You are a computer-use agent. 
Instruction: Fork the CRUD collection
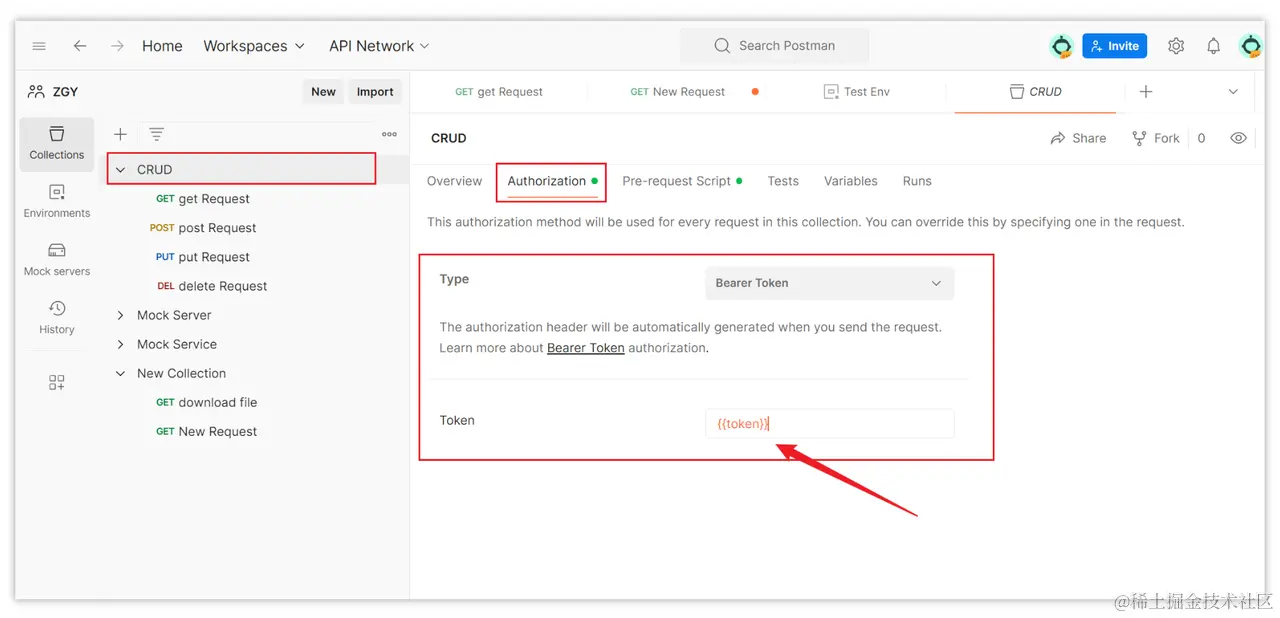click(x=1155, y=138)
